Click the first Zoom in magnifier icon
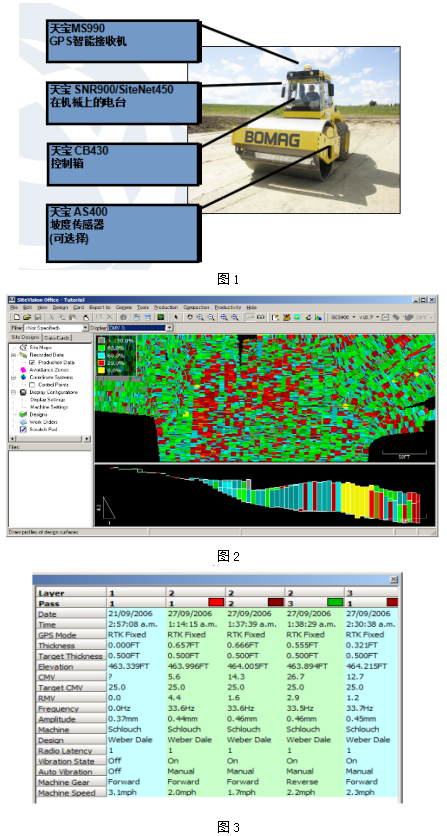This screenshot has width=447, height=836. 199,317
